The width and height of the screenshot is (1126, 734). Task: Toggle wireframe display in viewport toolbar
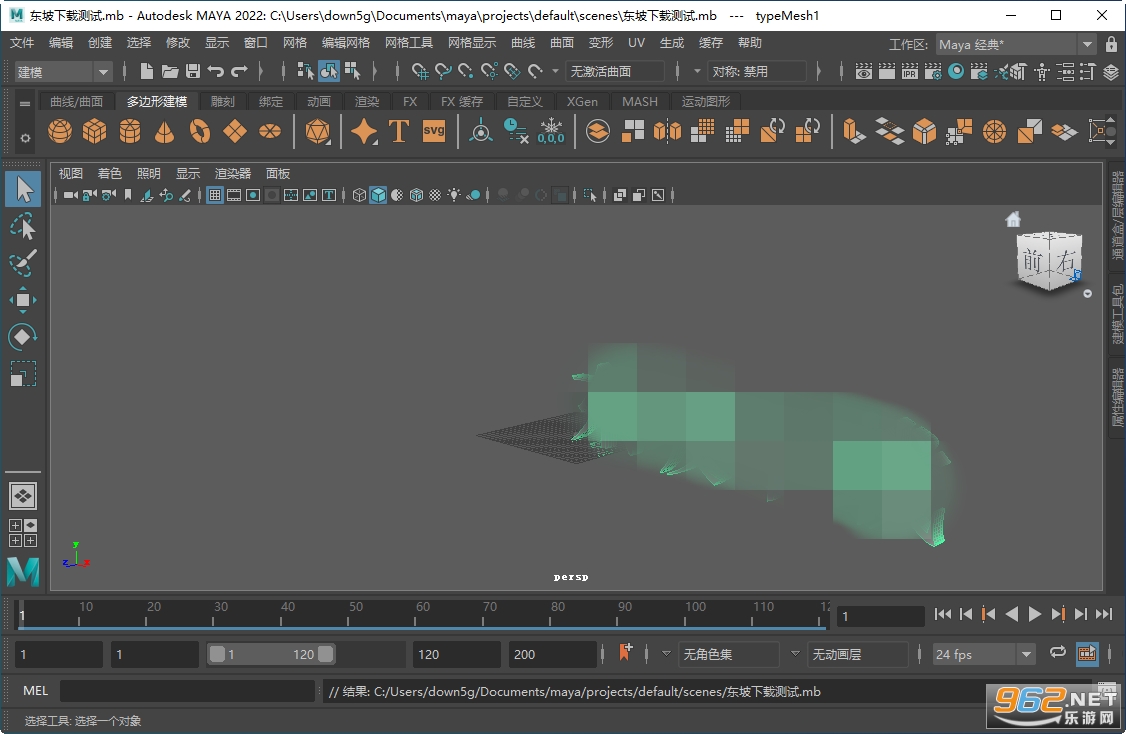pos(360,195)
